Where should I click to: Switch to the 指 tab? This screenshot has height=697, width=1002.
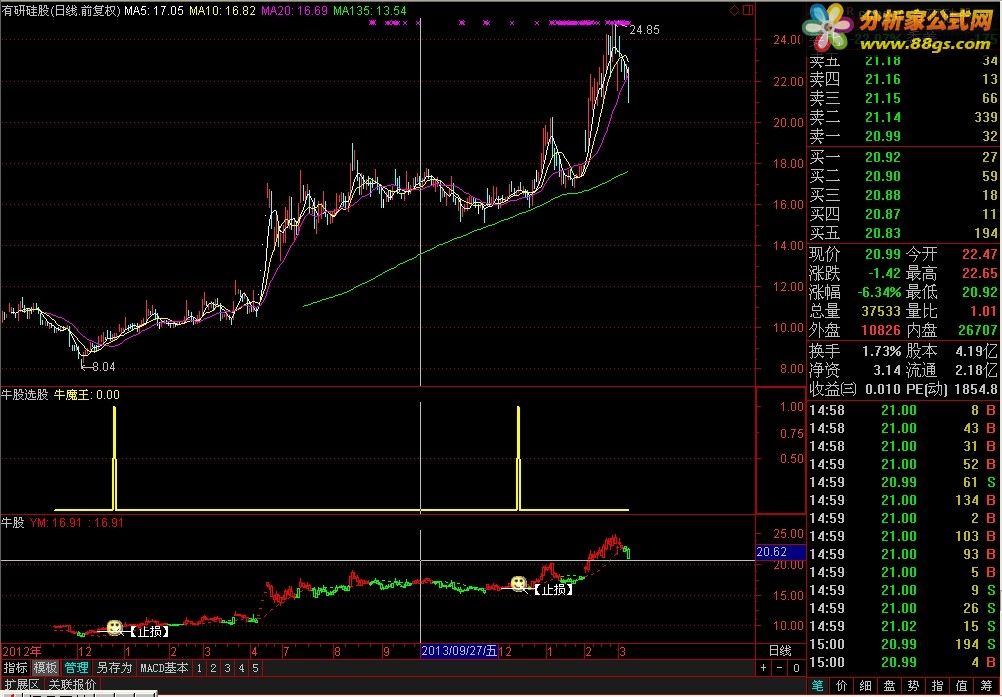(x=937, y=686)
